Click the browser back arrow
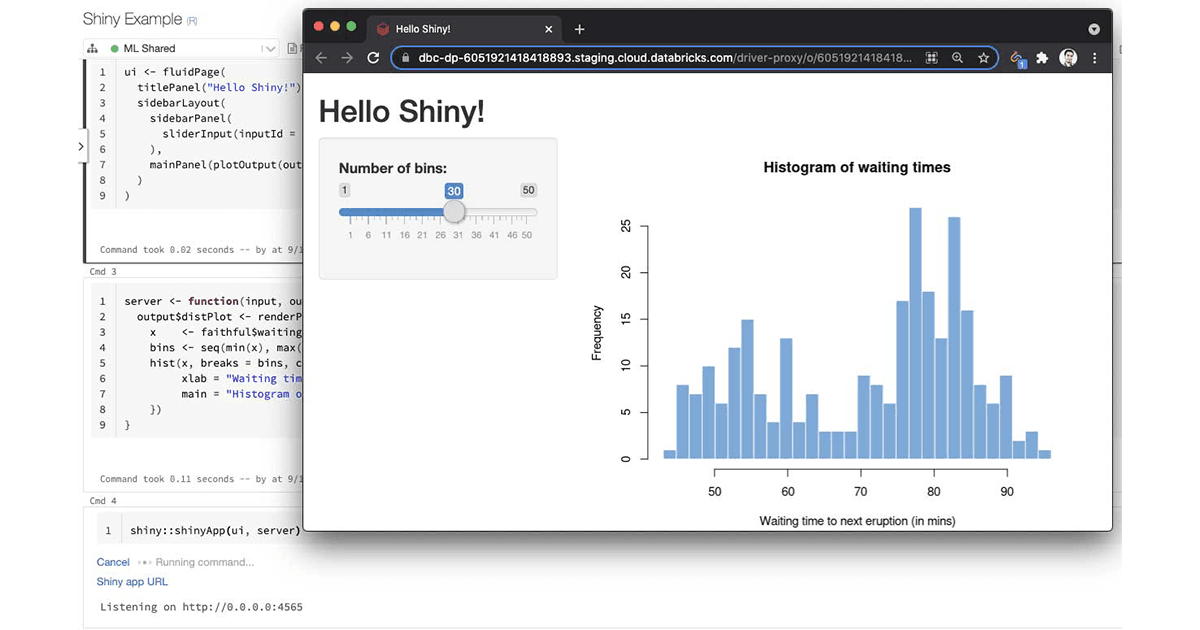1200x630 pixels. coord(321,58)
